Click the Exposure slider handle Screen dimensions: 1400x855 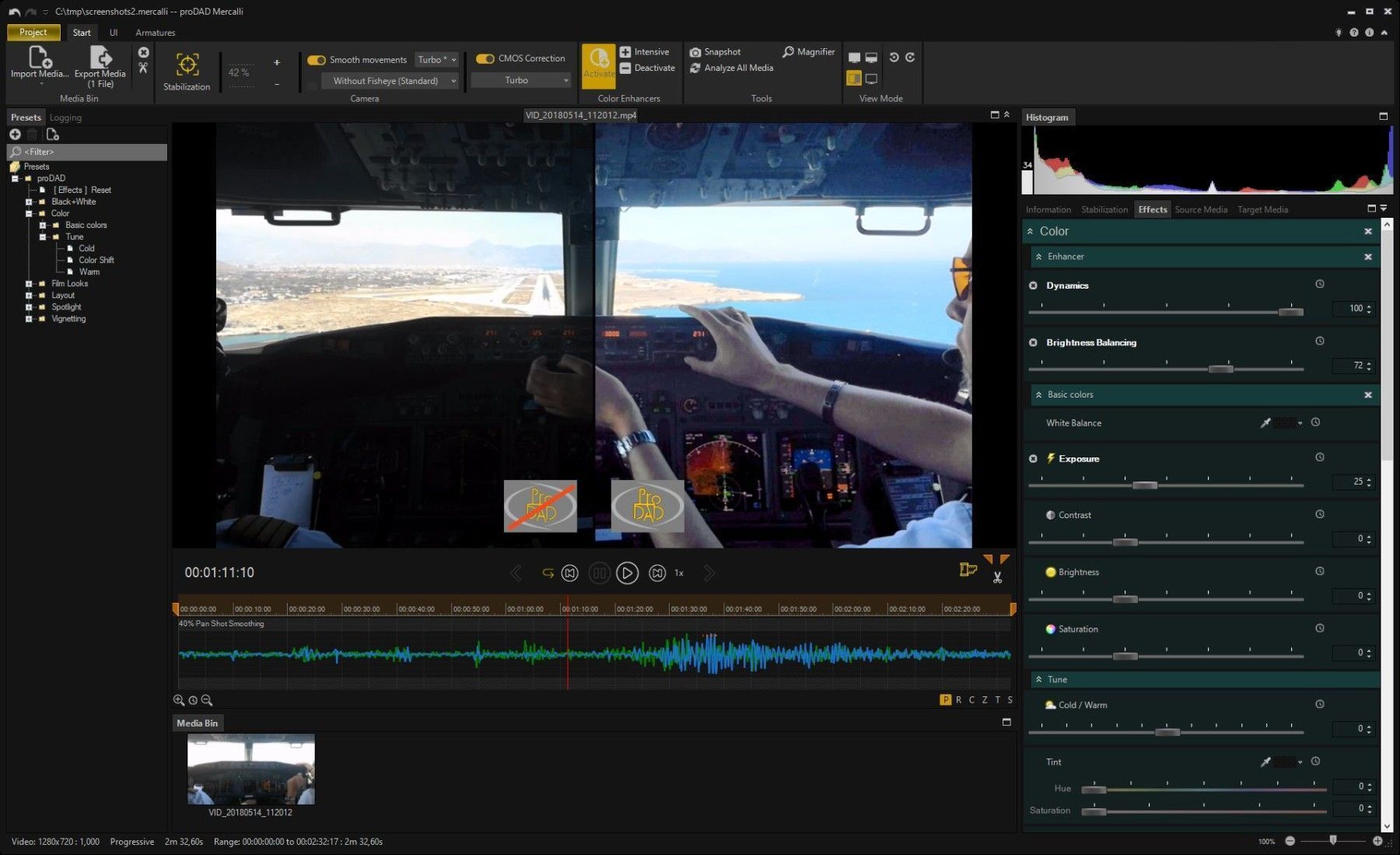pos(1144,485)
